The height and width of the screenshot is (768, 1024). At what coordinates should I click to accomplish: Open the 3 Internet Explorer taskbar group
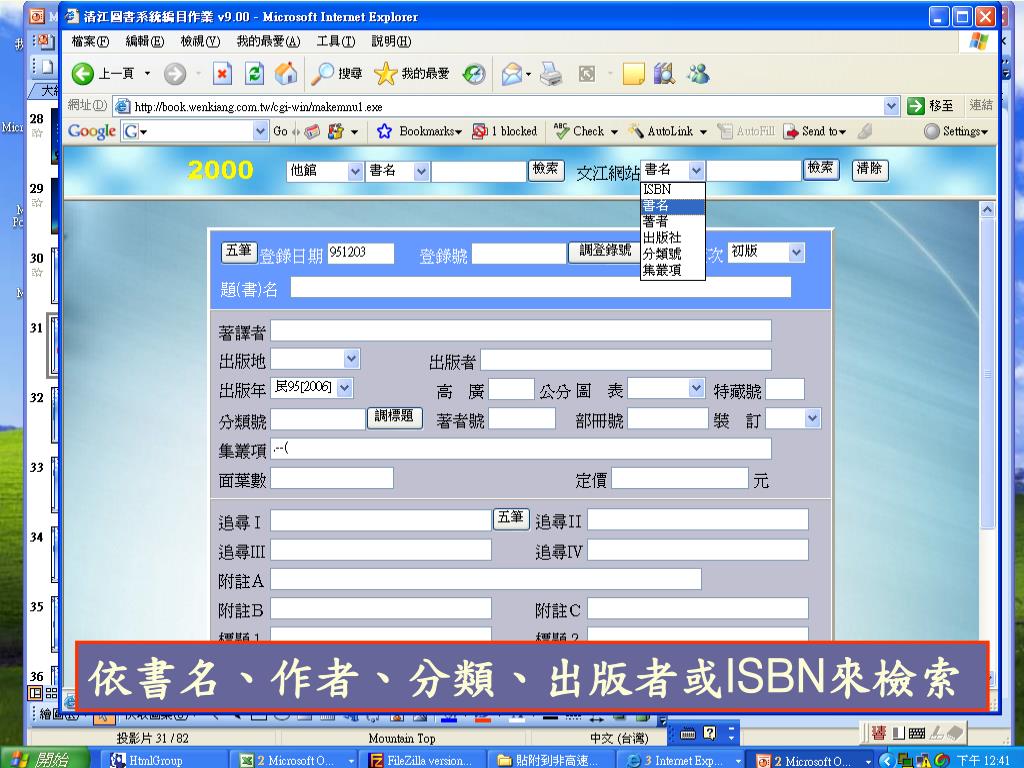pos(682,760)
